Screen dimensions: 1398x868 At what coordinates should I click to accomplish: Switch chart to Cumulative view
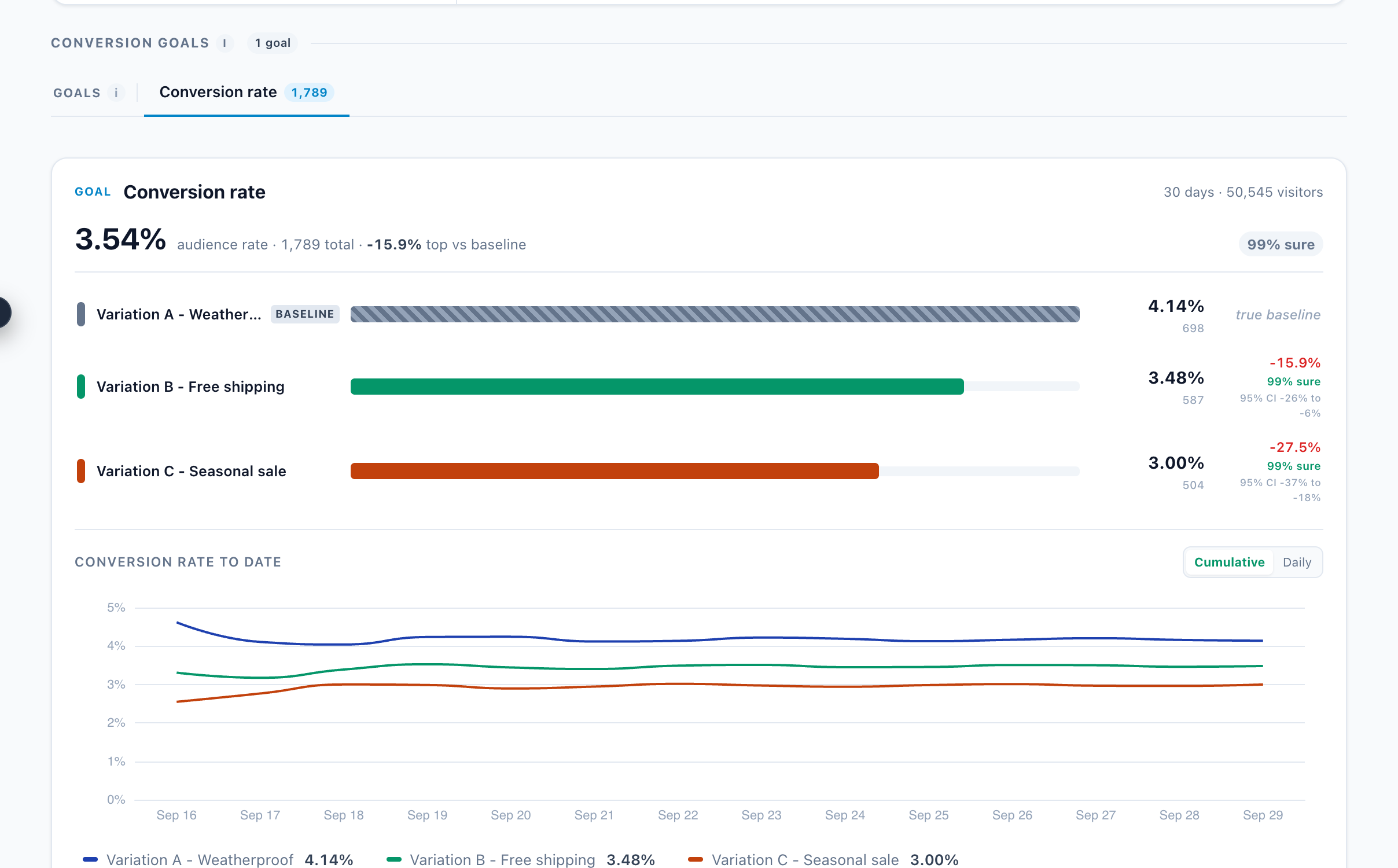[x=1229, y=562]
